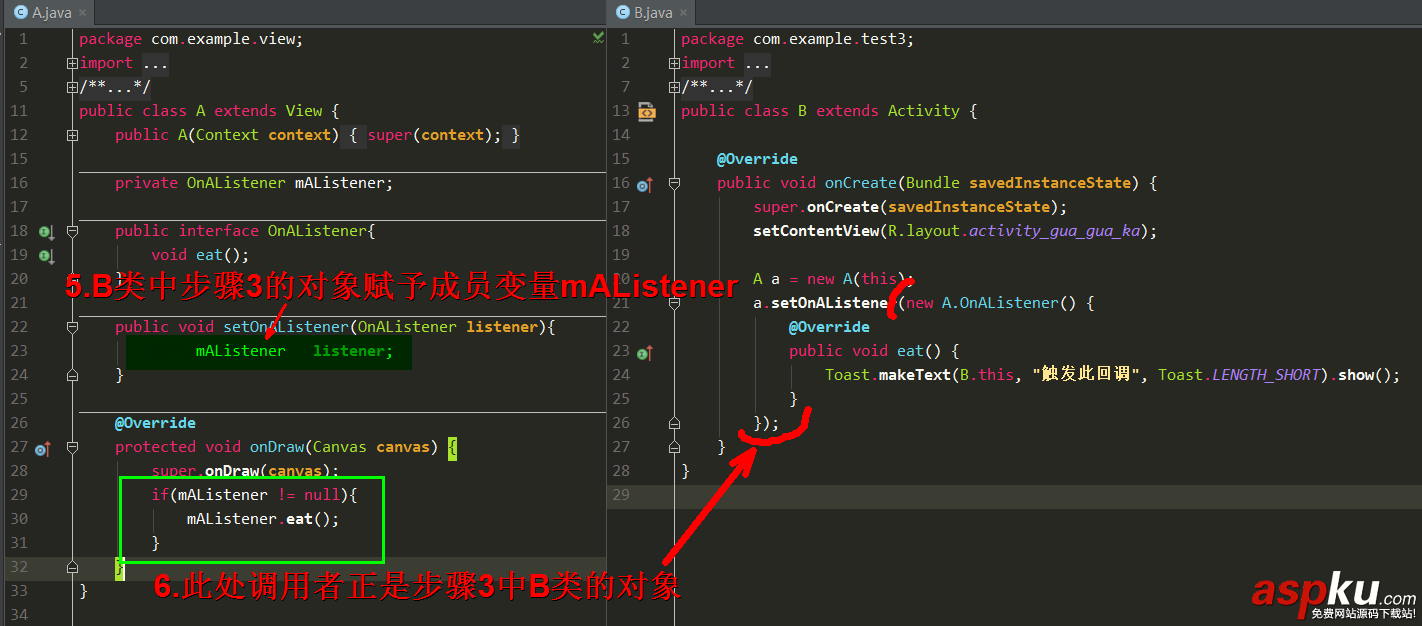Viewport: 1422px width, 626px height.
Task: Click the fold-end marker on A.java line 32
Action: pos(72,567)
